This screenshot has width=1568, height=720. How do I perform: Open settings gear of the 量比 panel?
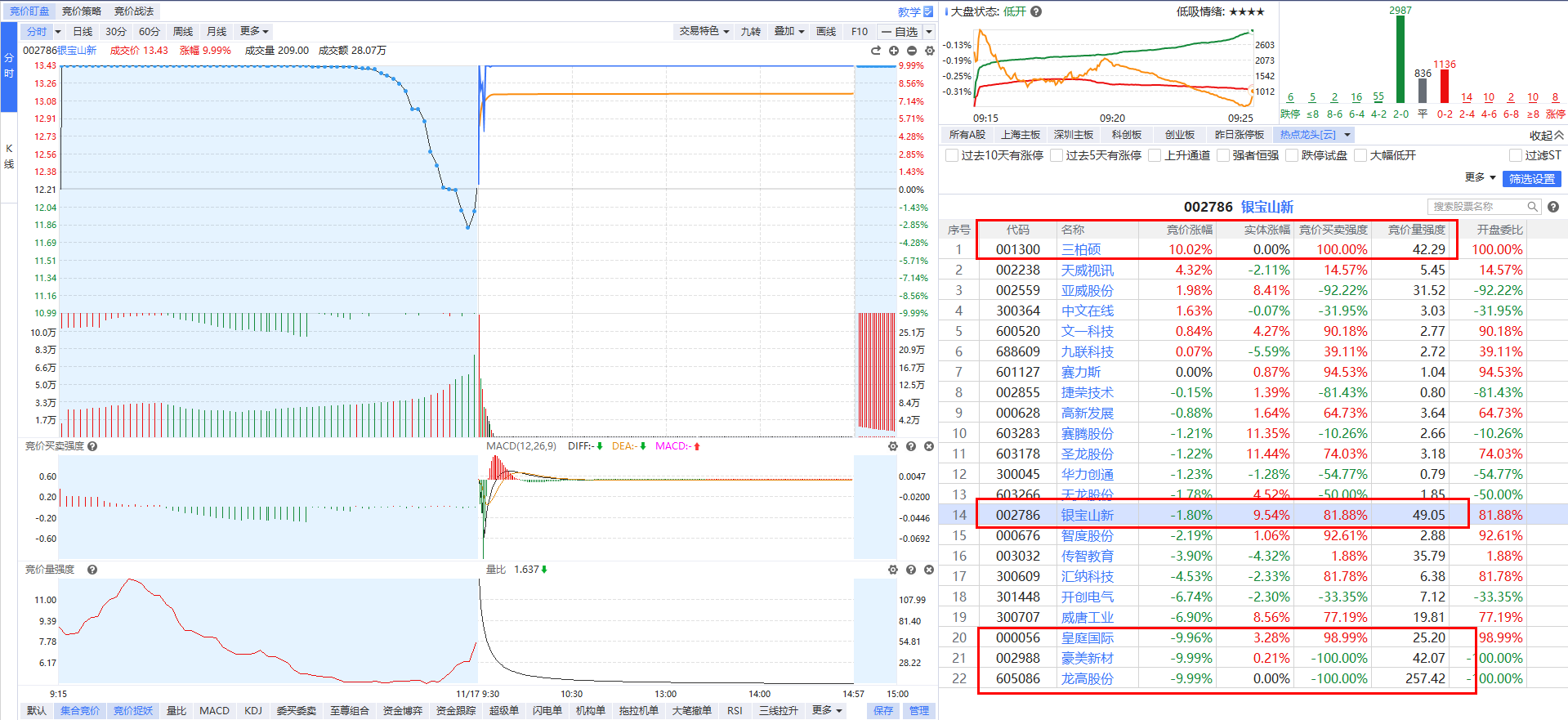click(893, 570)
